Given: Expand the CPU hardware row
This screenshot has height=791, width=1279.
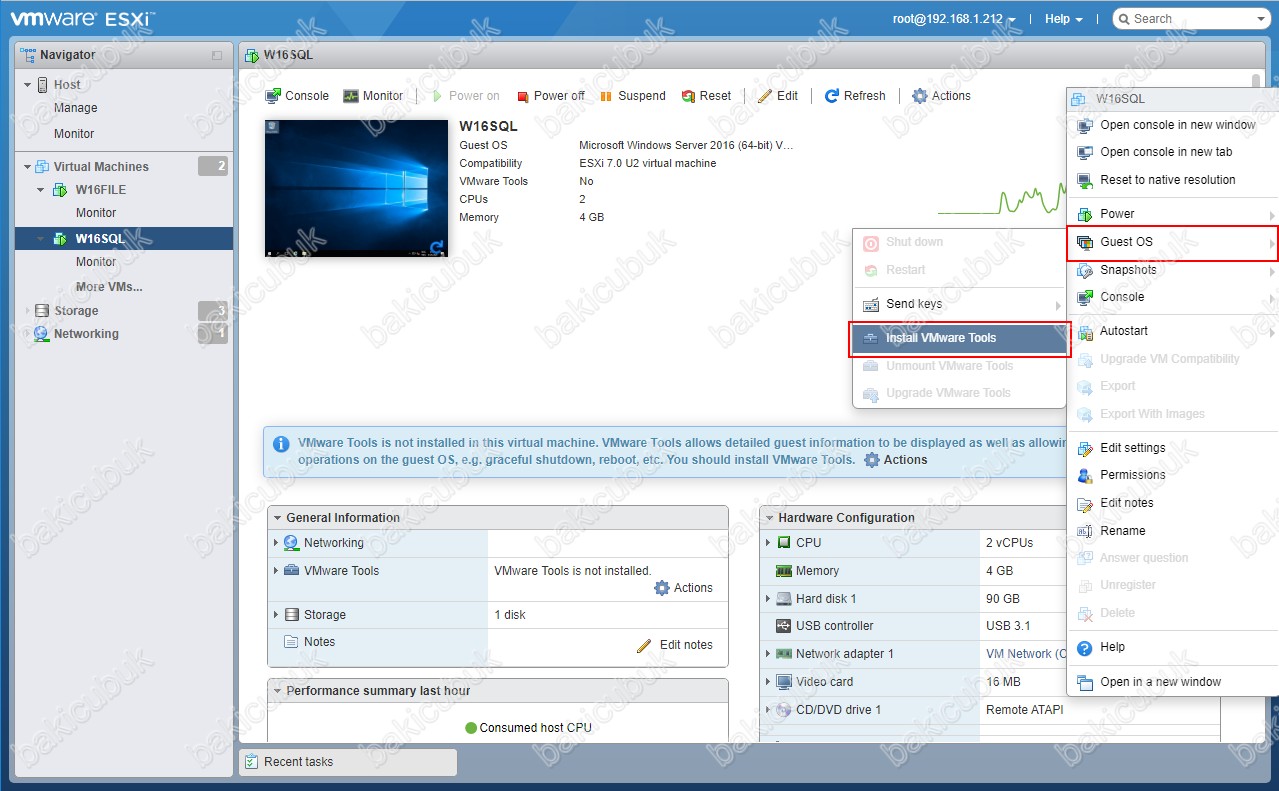Looking at the screenshot, I should pos(768,543).
